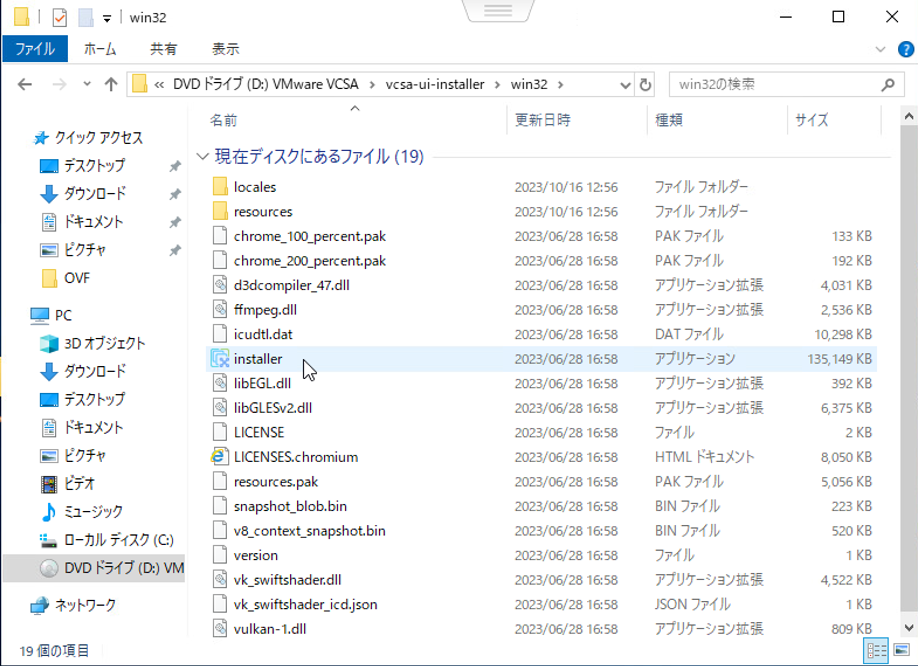Click the win32 search input field
This screenshot has height=666, width=918.
tap(770, 85)
